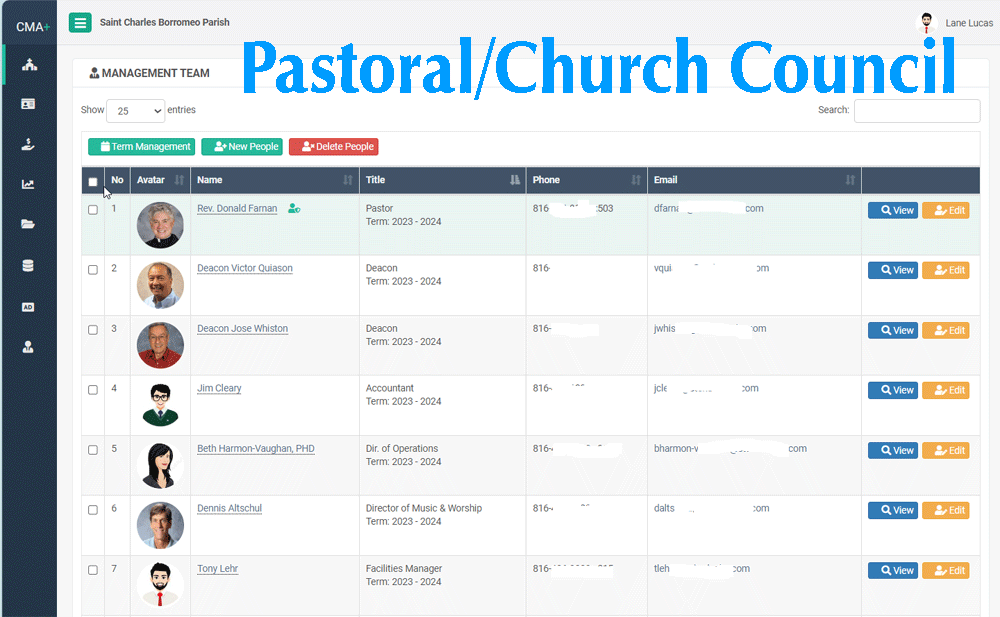This screenshot has width=1000, height=617.
Task: Select the checkbox for Jim Cleary's row
Action: pyautogui.click(x=93, y=390)
